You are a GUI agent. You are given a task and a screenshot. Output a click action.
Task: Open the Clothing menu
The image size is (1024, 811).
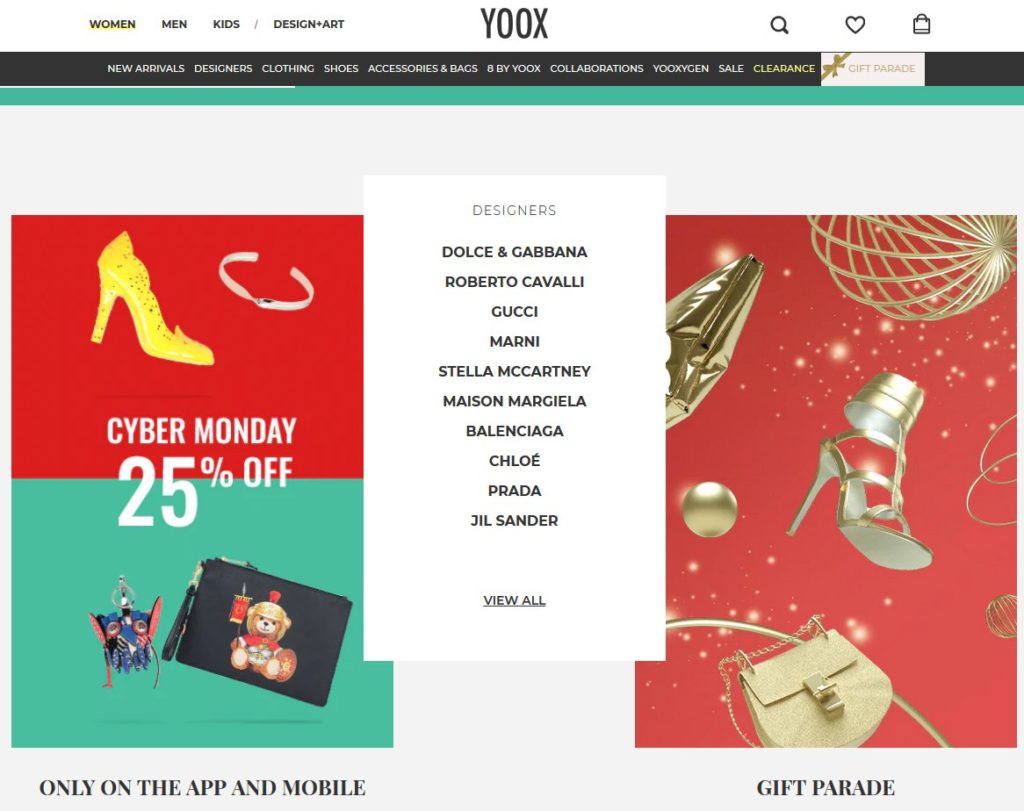point(288,69)
